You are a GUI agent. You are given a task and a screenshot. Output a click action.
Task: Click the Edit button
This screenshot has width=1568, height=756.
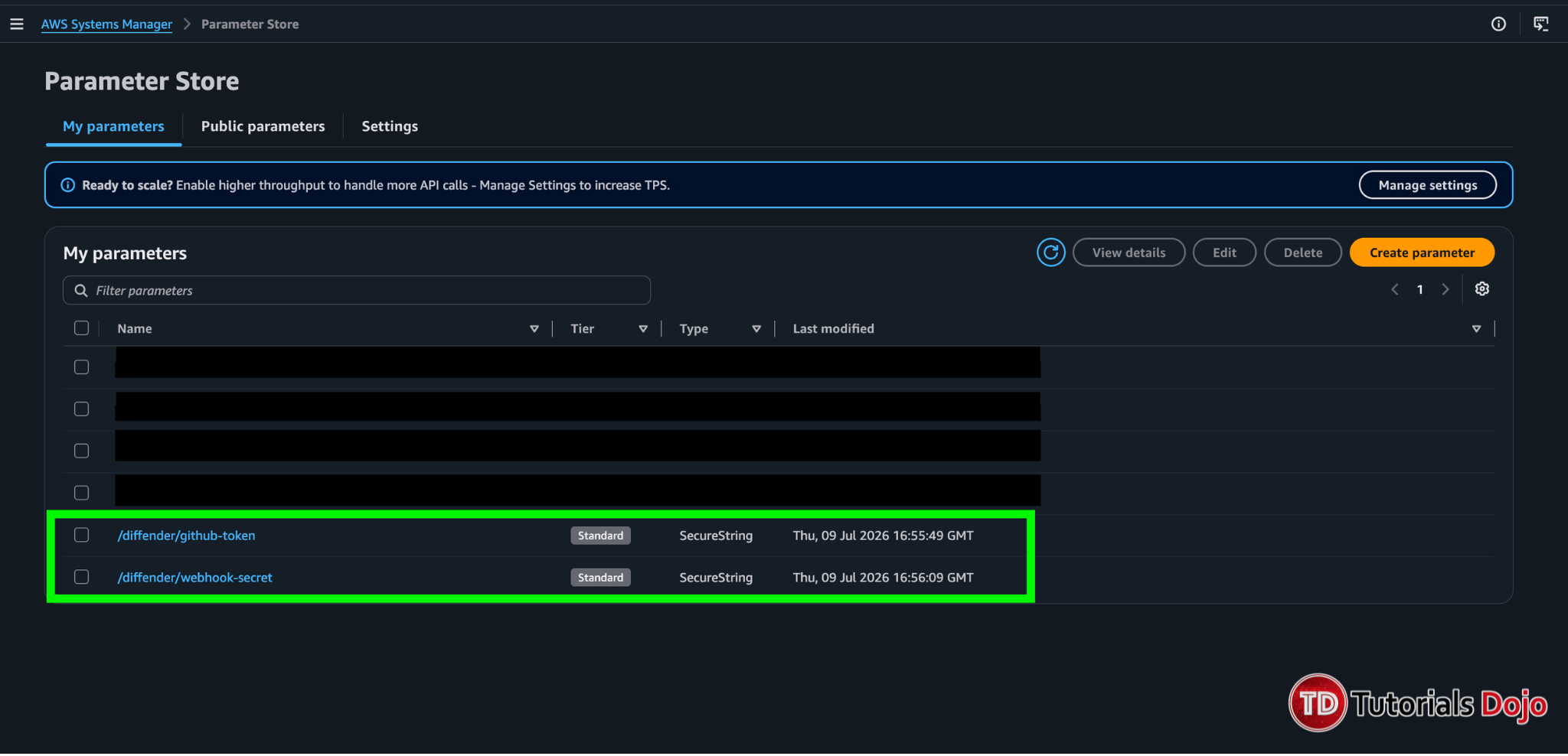click(x=1224, y=253)
